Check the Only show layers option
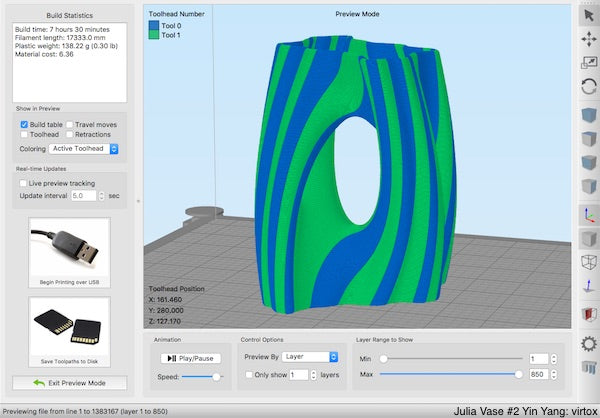 [x=248, y=375]
